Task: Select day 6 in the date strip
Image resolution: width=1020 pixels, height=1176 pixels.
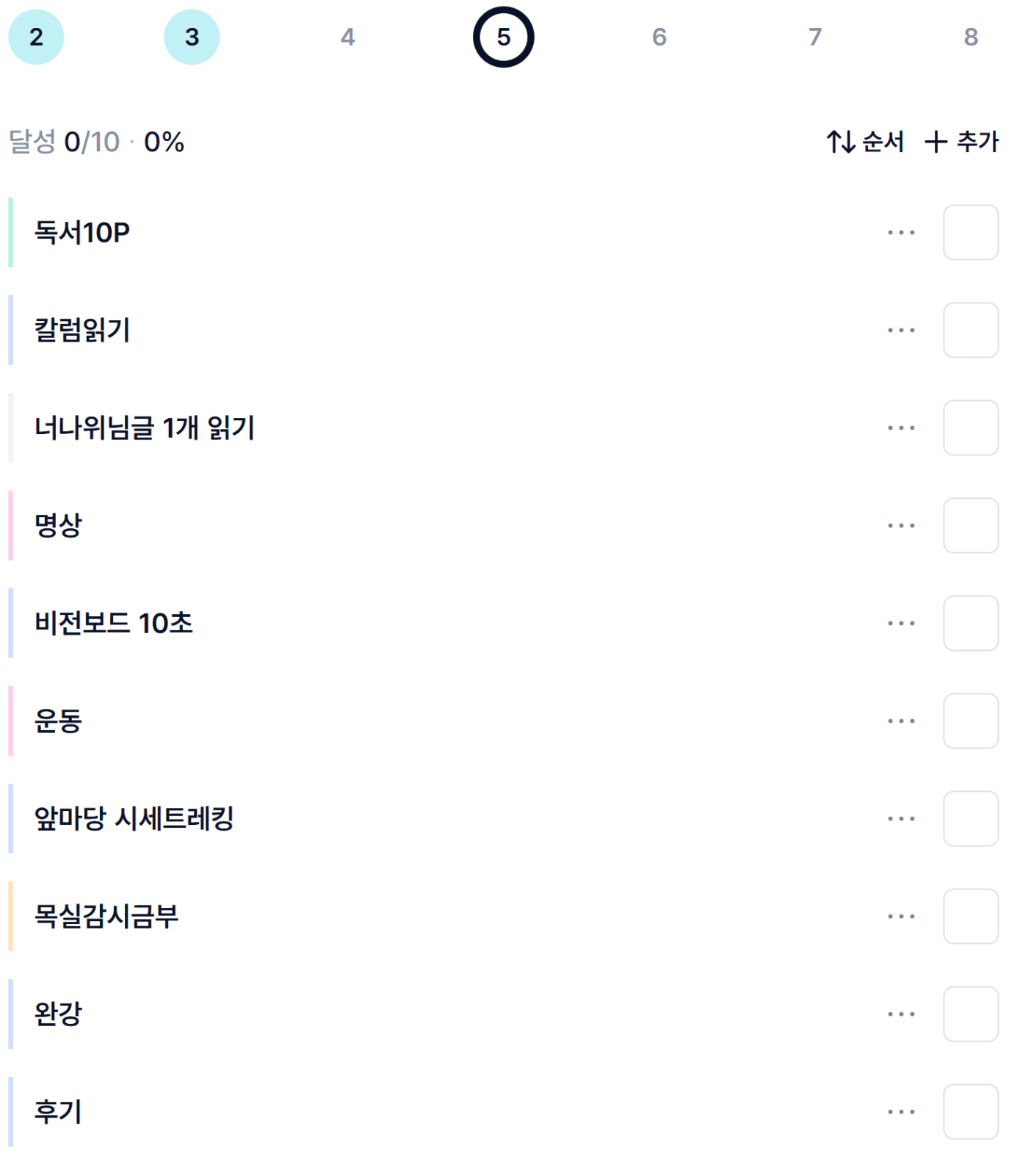Action: [659, 37]
